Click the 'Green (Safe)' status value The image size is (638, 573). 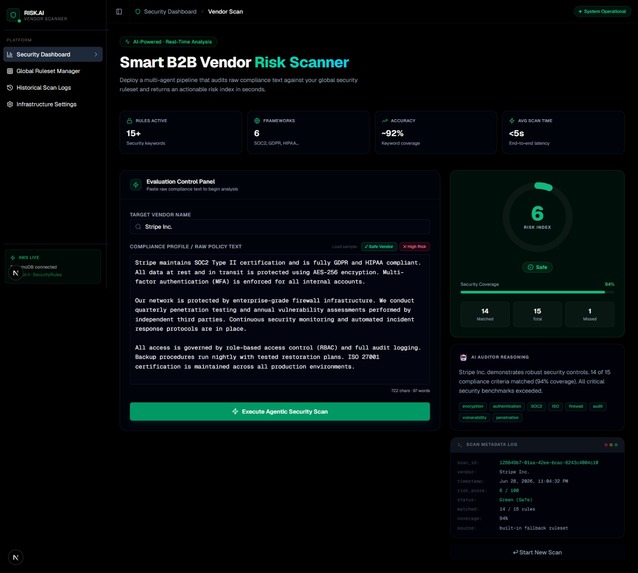pos(516,500)
